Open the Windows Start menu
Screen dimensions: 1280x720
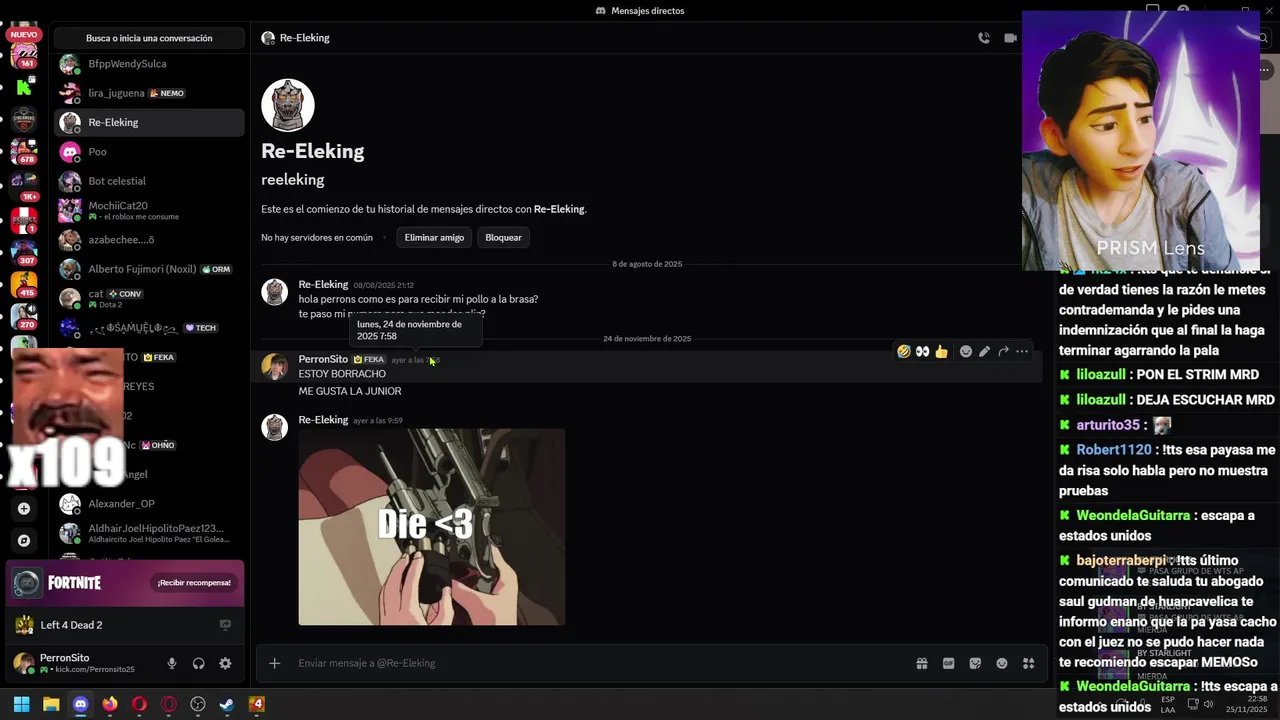click(21, 704)
